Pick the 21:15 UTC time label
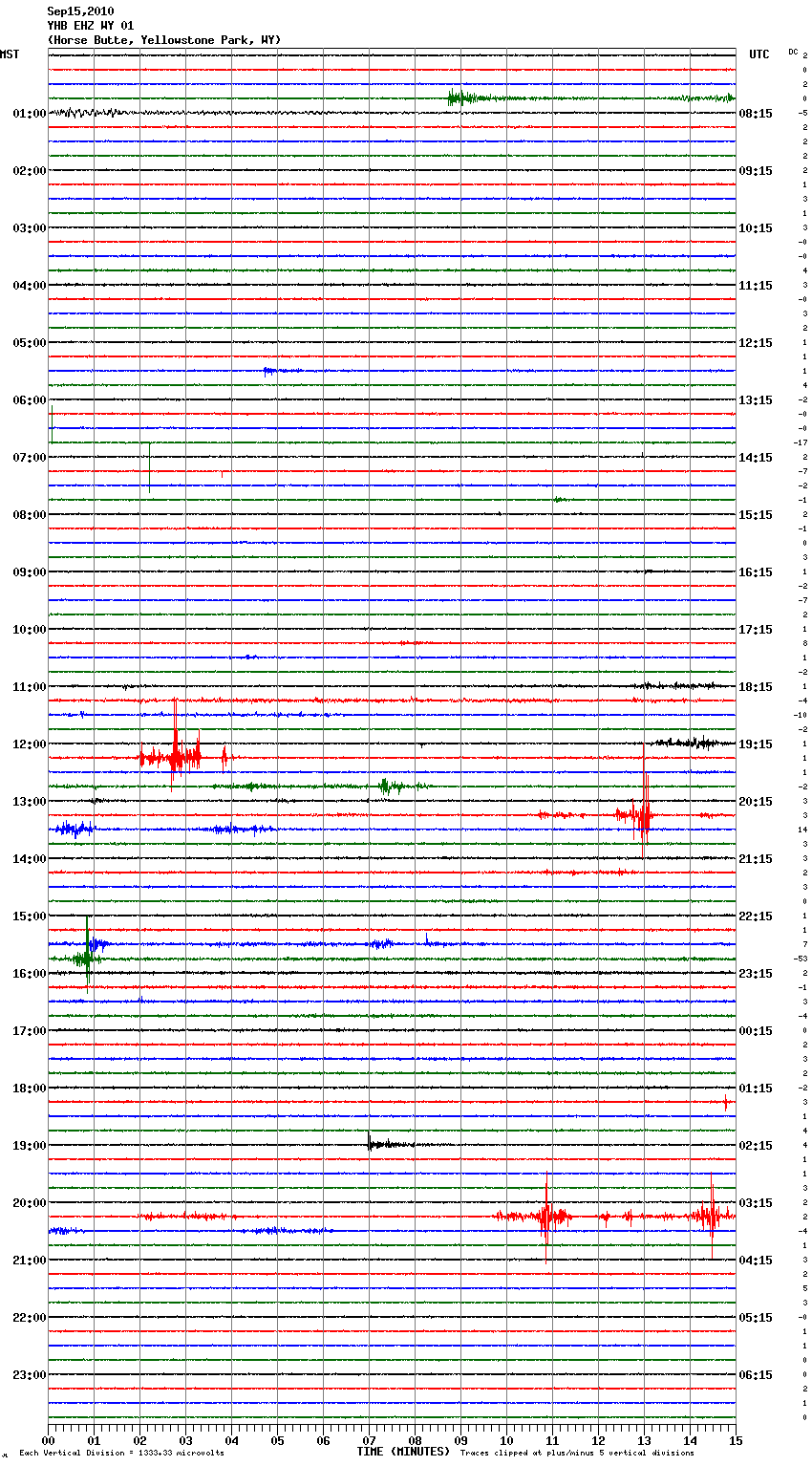 tap(756, 859)
